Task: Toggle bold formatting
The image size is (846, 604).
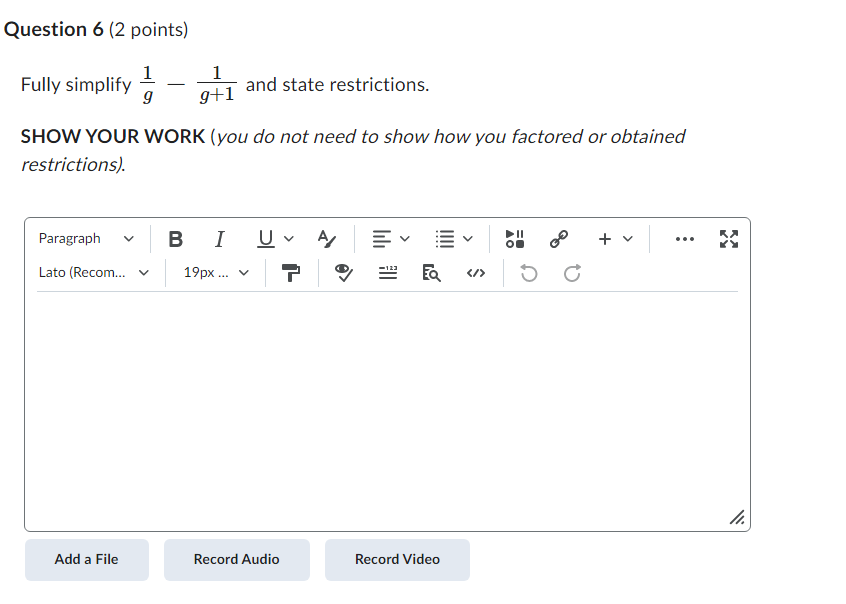Action: point(175,239)
